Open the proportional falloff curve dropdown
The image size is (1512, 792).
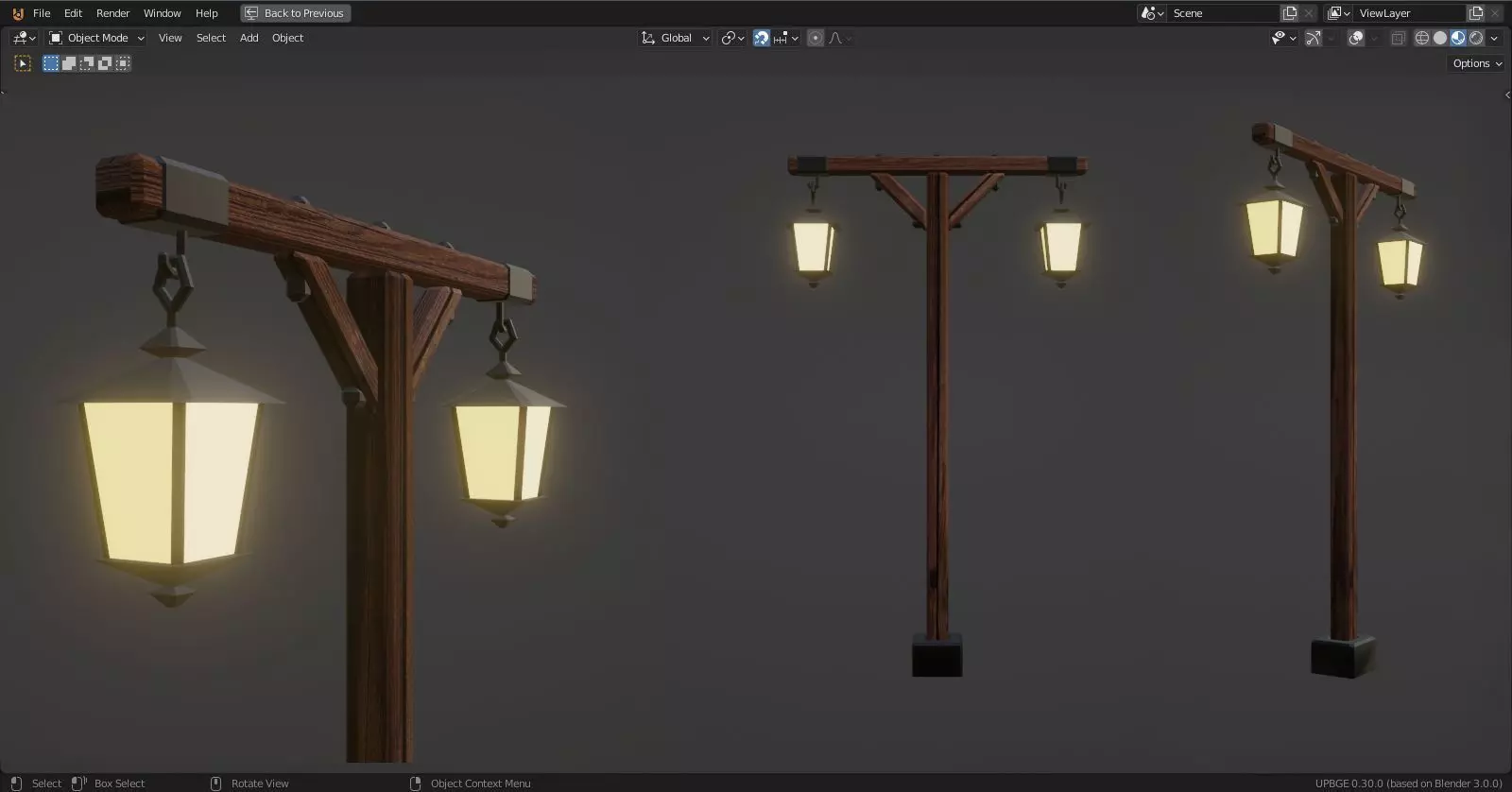[x=840, y=38]
